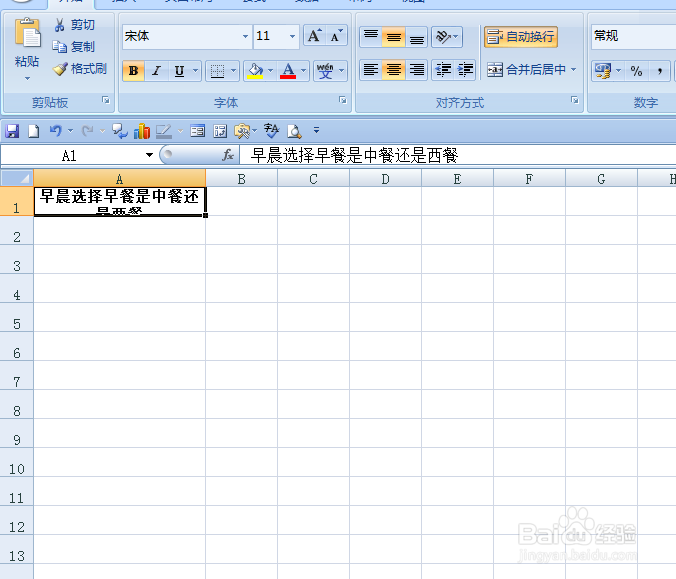Expand the borders dropdown arrow
The image size is (676, 579).
pos(233,70)
